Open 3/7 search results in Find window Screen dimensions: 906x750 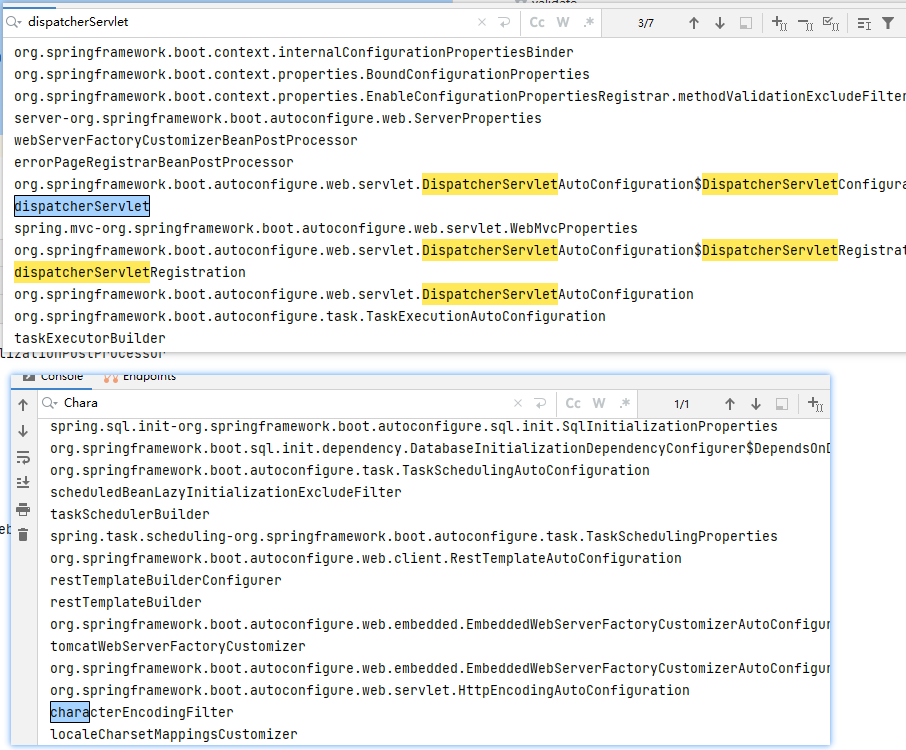[746, 23]
